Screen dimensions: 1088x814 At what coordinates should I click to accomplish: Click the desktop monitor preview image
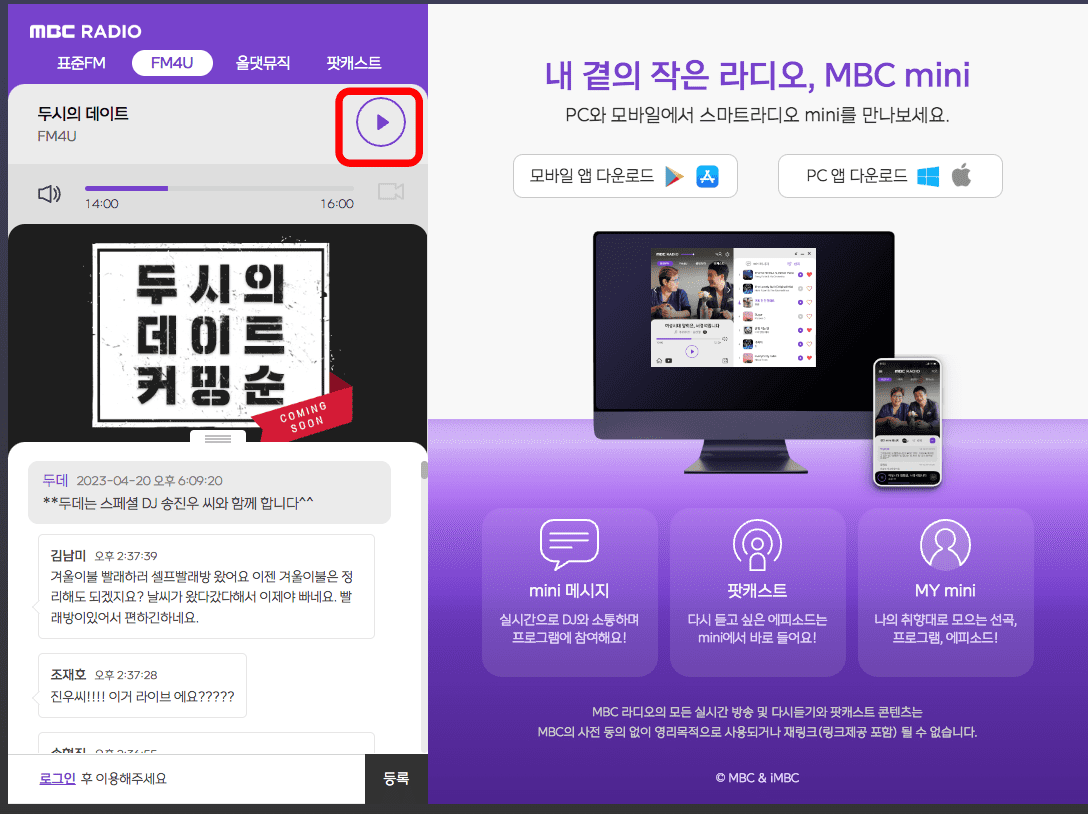click(744, 353)
